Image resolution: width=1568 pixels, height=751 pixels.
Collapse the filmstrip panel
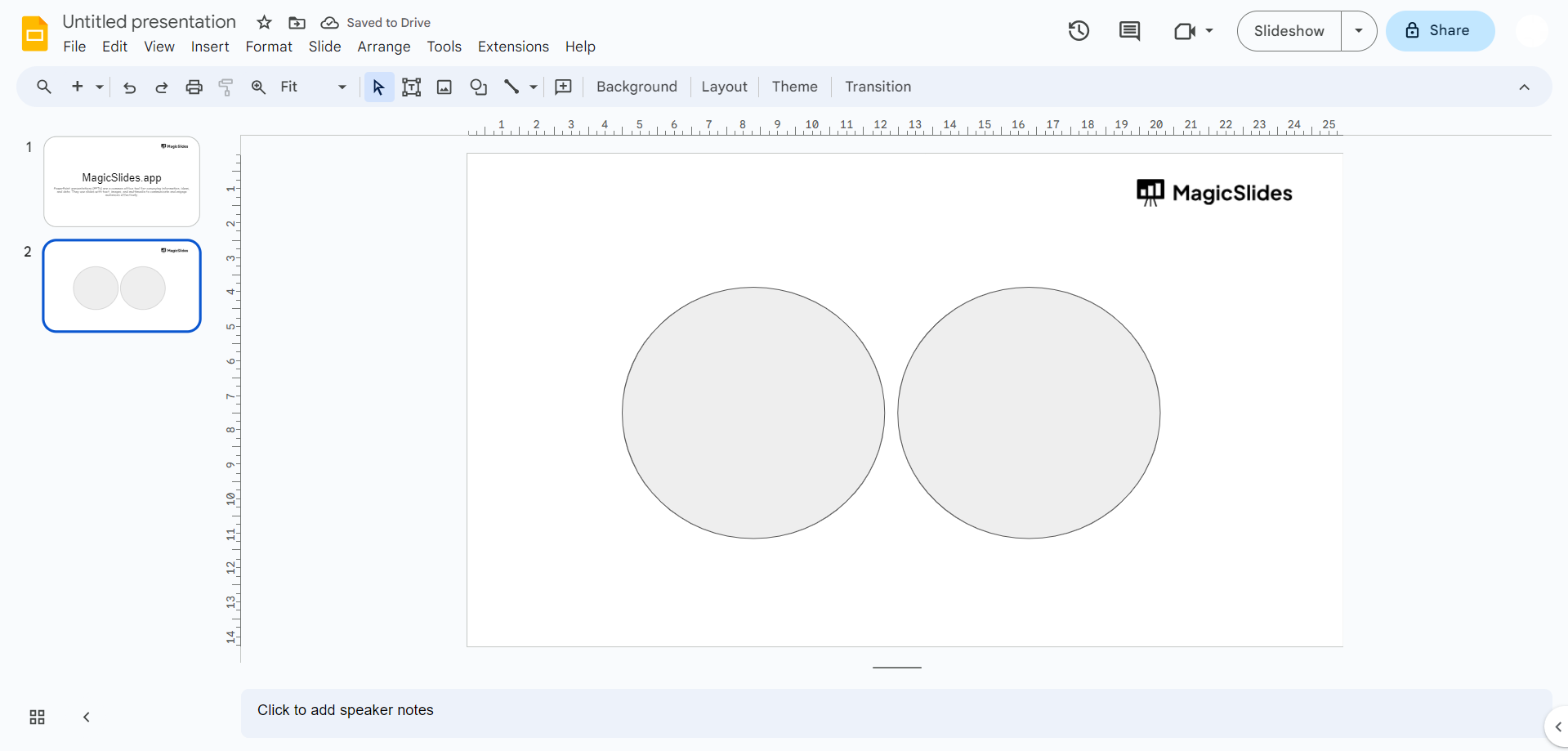(87, 717)
